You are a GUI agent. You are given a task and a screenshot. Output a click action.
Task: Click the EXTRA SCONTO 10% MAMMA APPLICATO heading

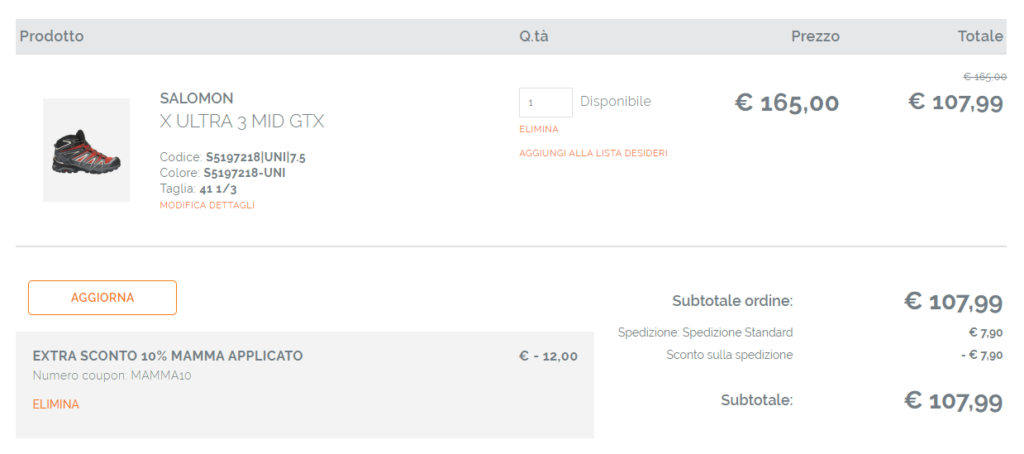tap(168, 356)
